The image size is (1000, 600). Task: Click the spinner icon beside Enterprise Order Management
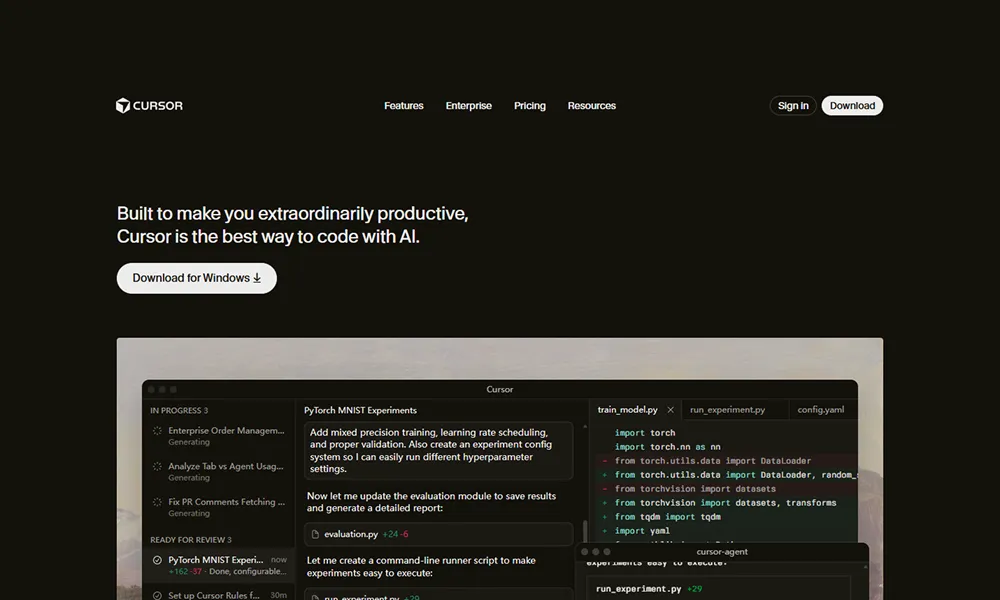click(x=157, y=431)
